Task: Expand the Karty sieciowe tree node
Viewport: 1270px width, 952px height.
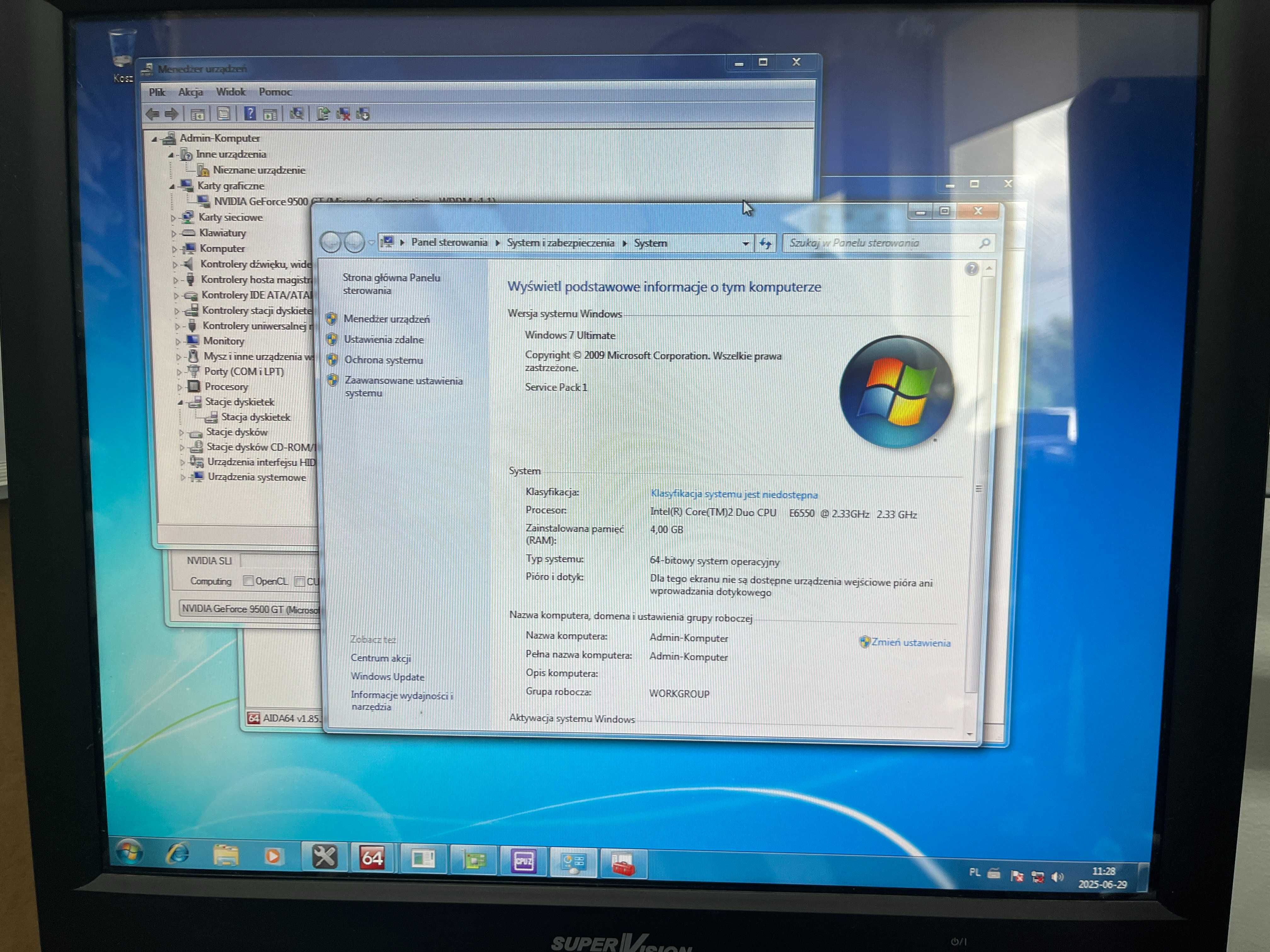Action: 173,218
